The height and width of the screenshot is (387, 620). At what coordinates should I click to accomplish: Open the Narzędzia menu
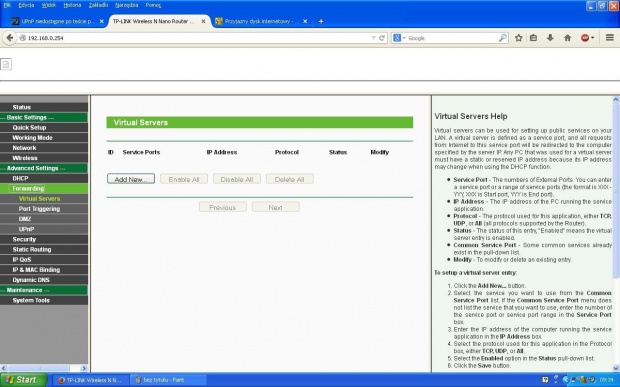pyautogui.click(x=127, y=5)
